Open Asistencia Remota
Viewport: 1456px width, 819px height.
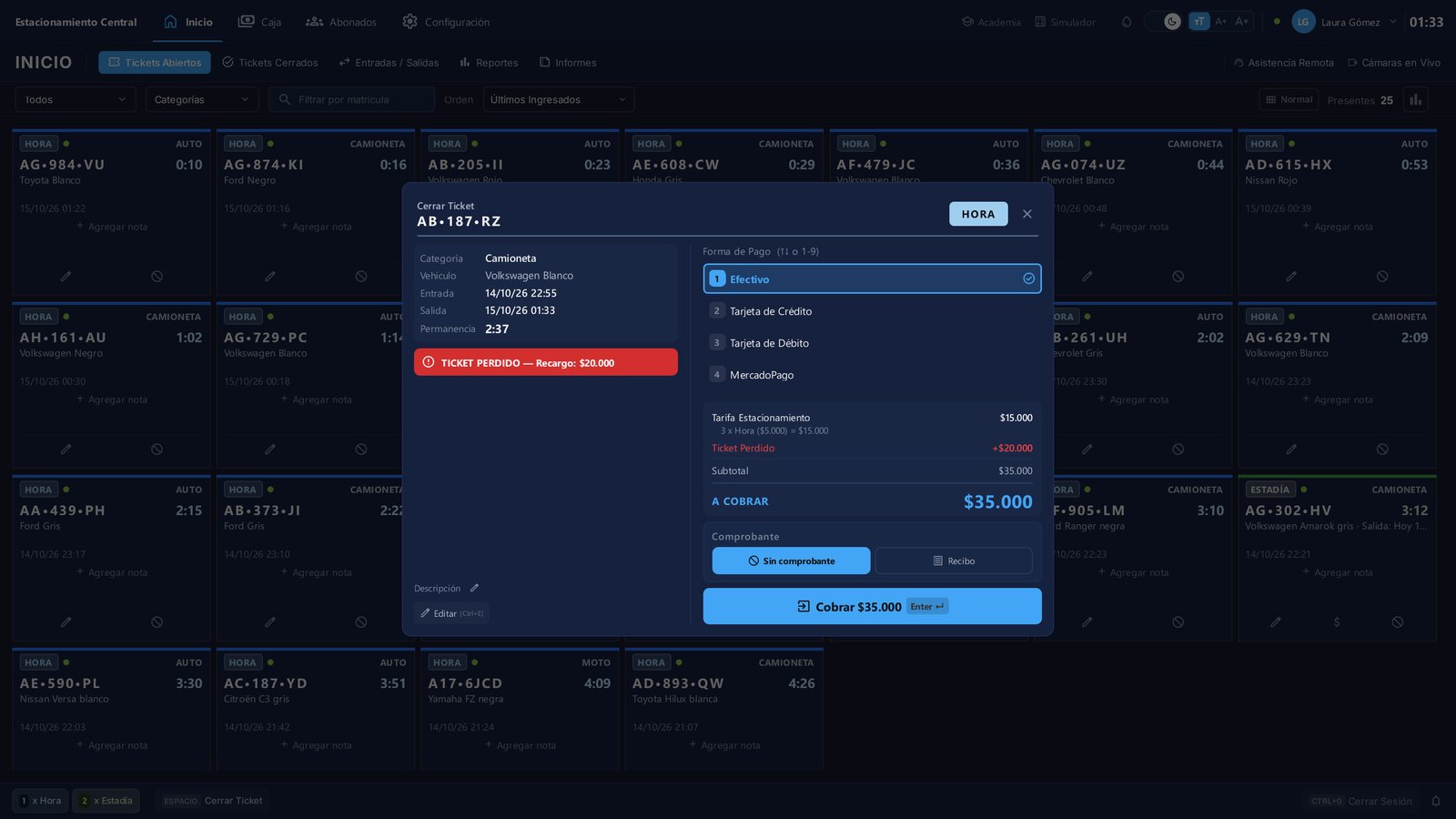[1283, 63]
